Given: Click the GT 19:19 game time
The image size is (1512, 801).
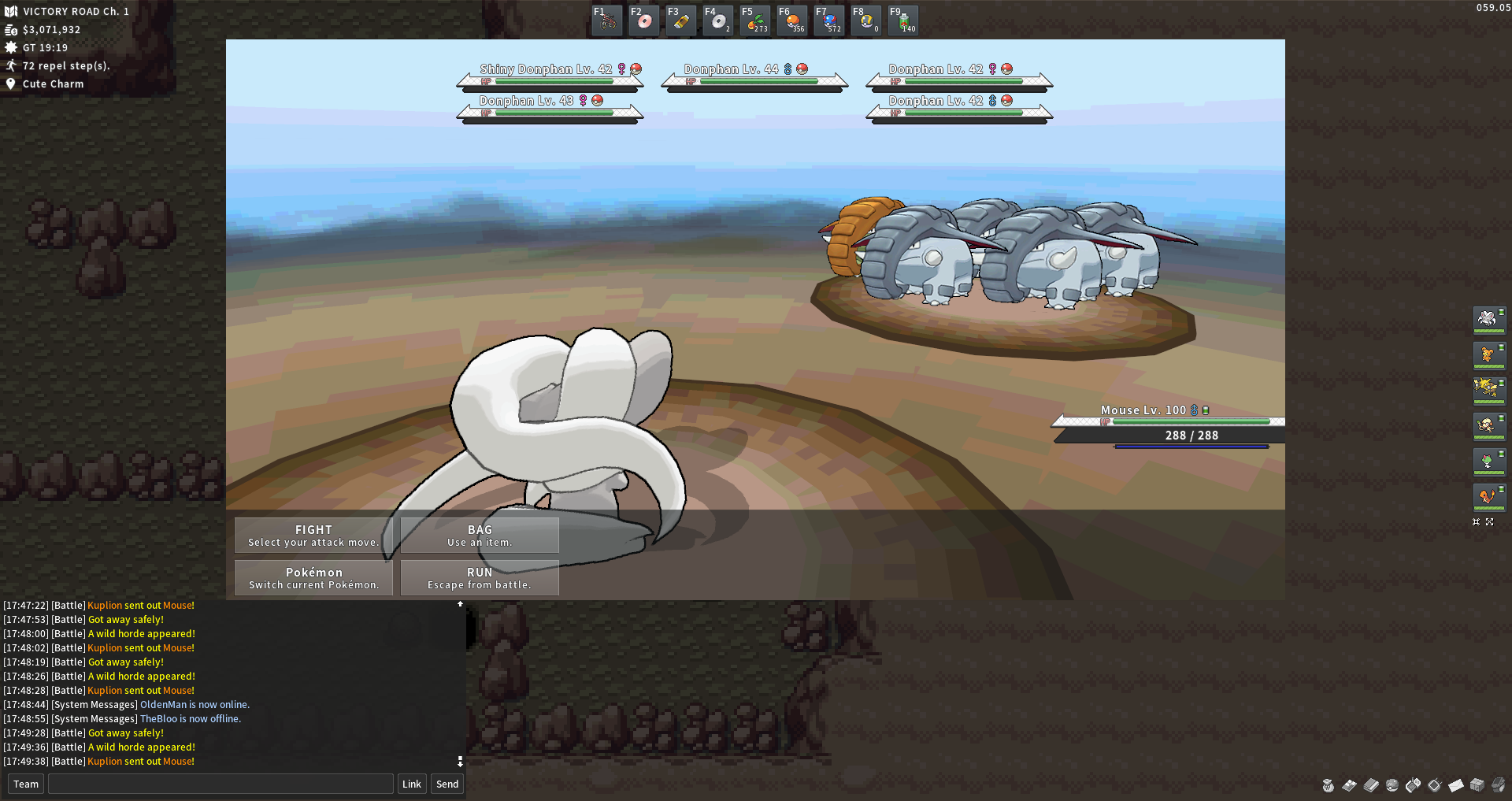Looking at the screenshot, I should tap(45, 48).
